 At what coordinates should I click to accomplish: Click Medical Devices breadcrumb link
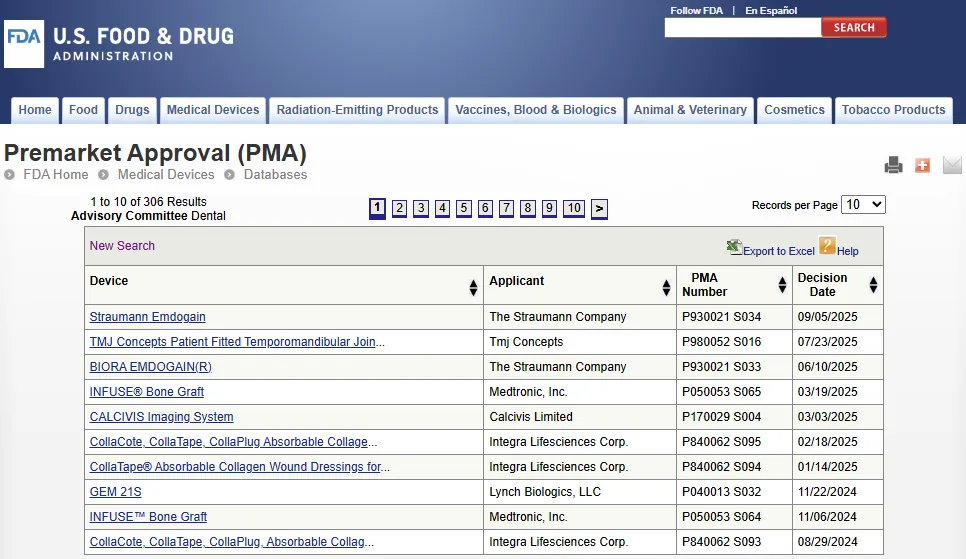click(x=166, y=174)
